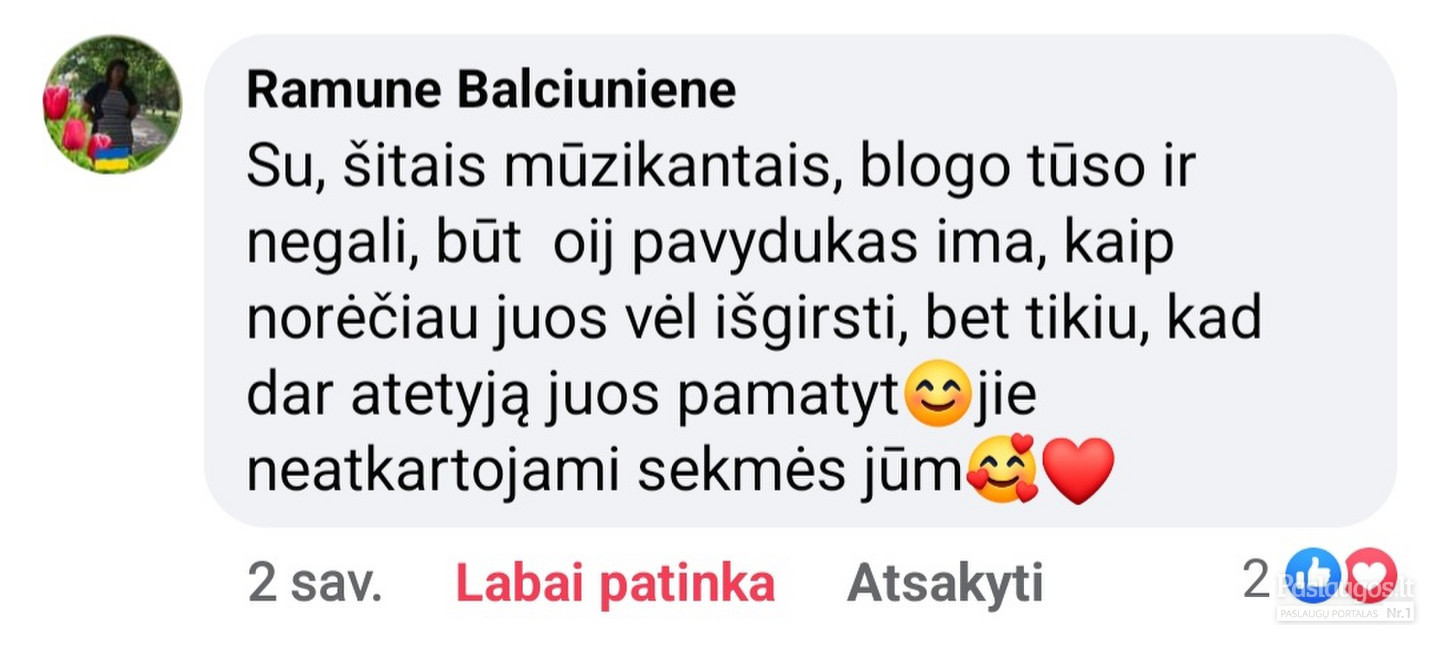Open the "2 sav." timestamp link
The image size is (1440, 645).
[315, 584]
